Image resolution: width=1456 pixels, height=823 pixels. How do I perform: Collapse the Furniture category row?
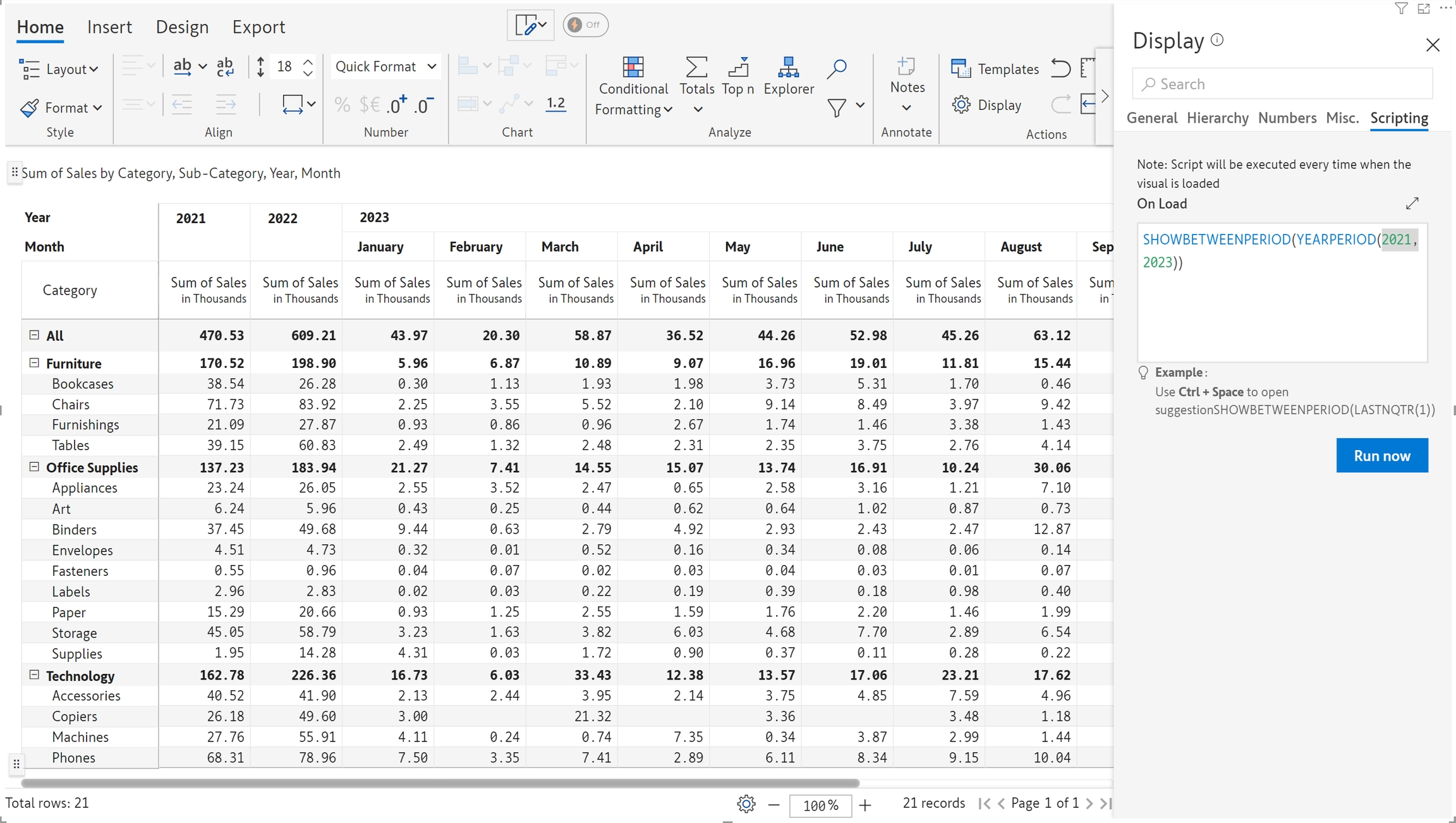[34, 363]
